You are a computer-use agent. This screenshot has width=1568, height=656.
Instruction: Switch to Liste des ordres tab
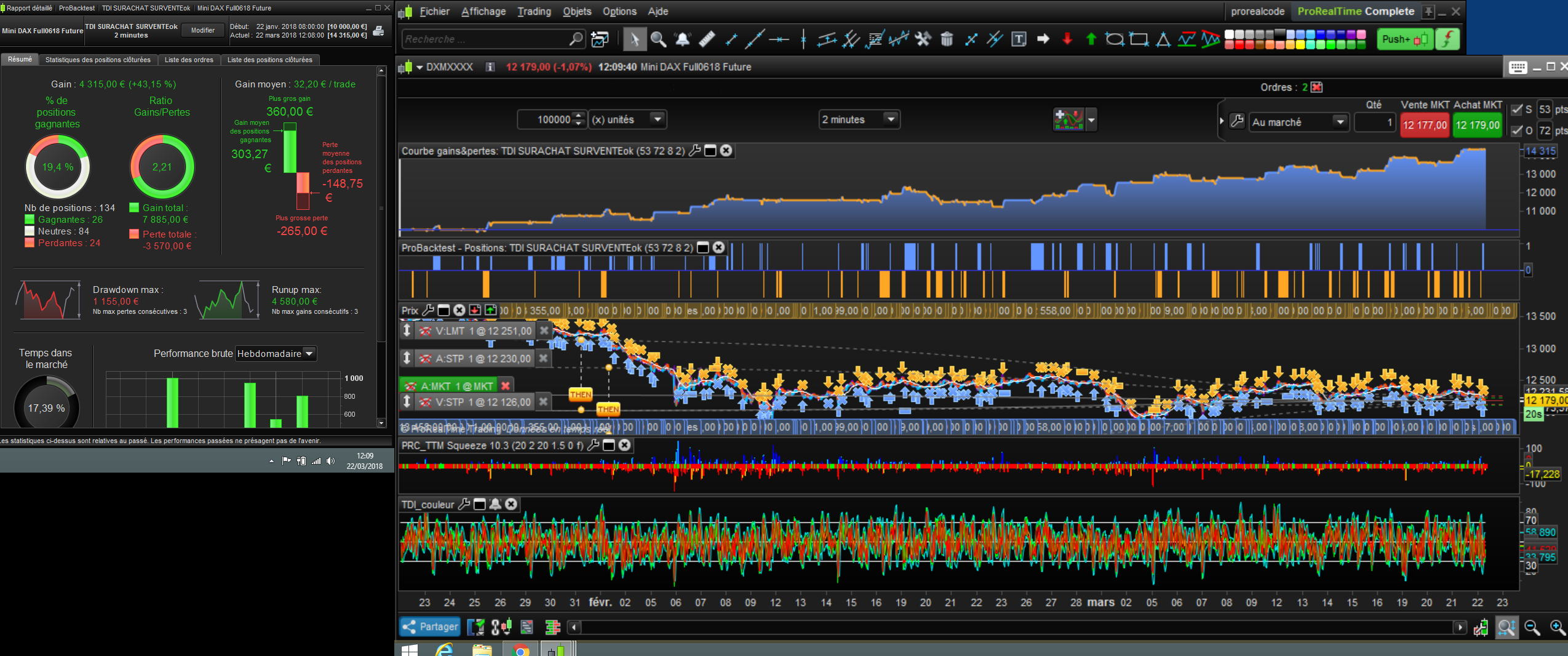pyautogui.click(x=189, y=60)
